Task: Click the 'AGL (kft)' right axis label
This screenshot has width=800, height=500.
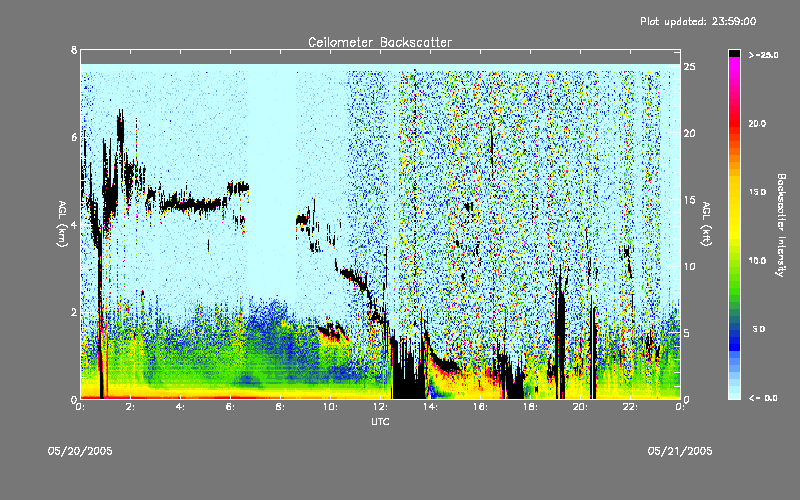Action: (706, 224)
